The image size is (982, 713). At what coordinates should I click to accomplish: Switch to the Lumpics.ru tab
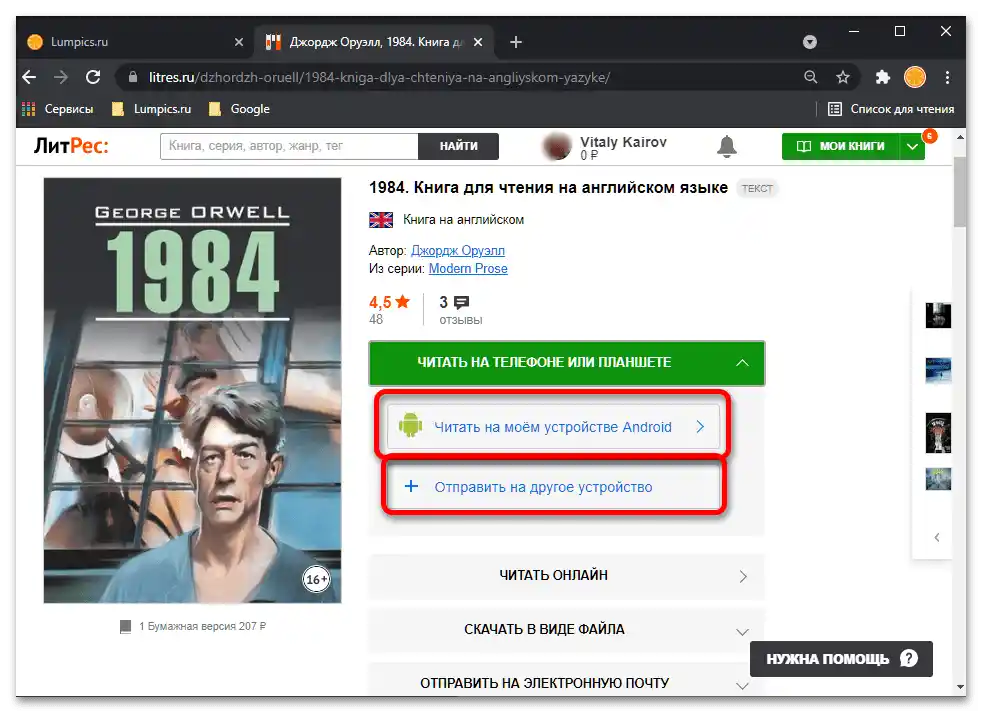[x=135, y=42]
